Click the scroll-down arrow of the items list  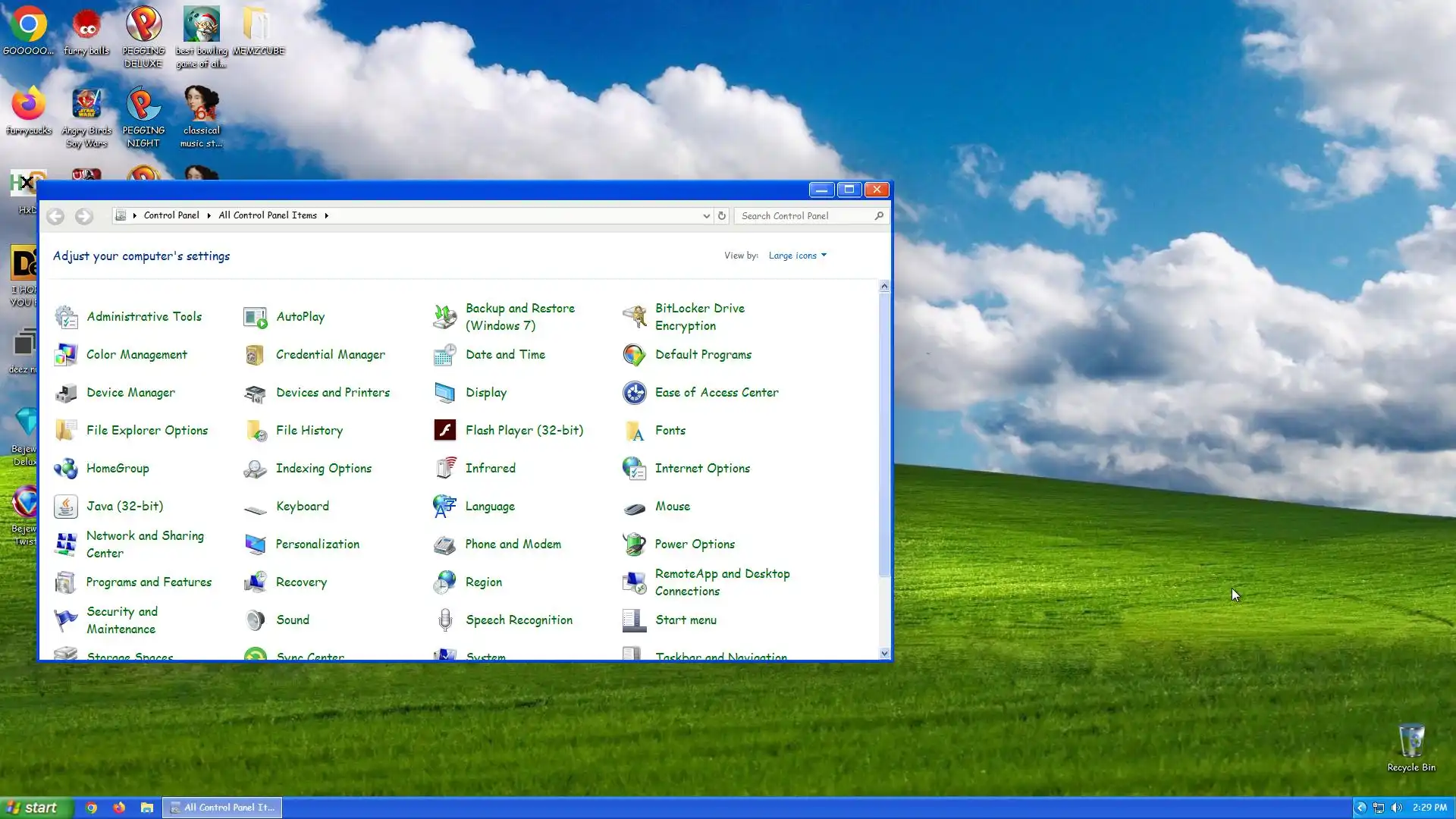(884, 653)
